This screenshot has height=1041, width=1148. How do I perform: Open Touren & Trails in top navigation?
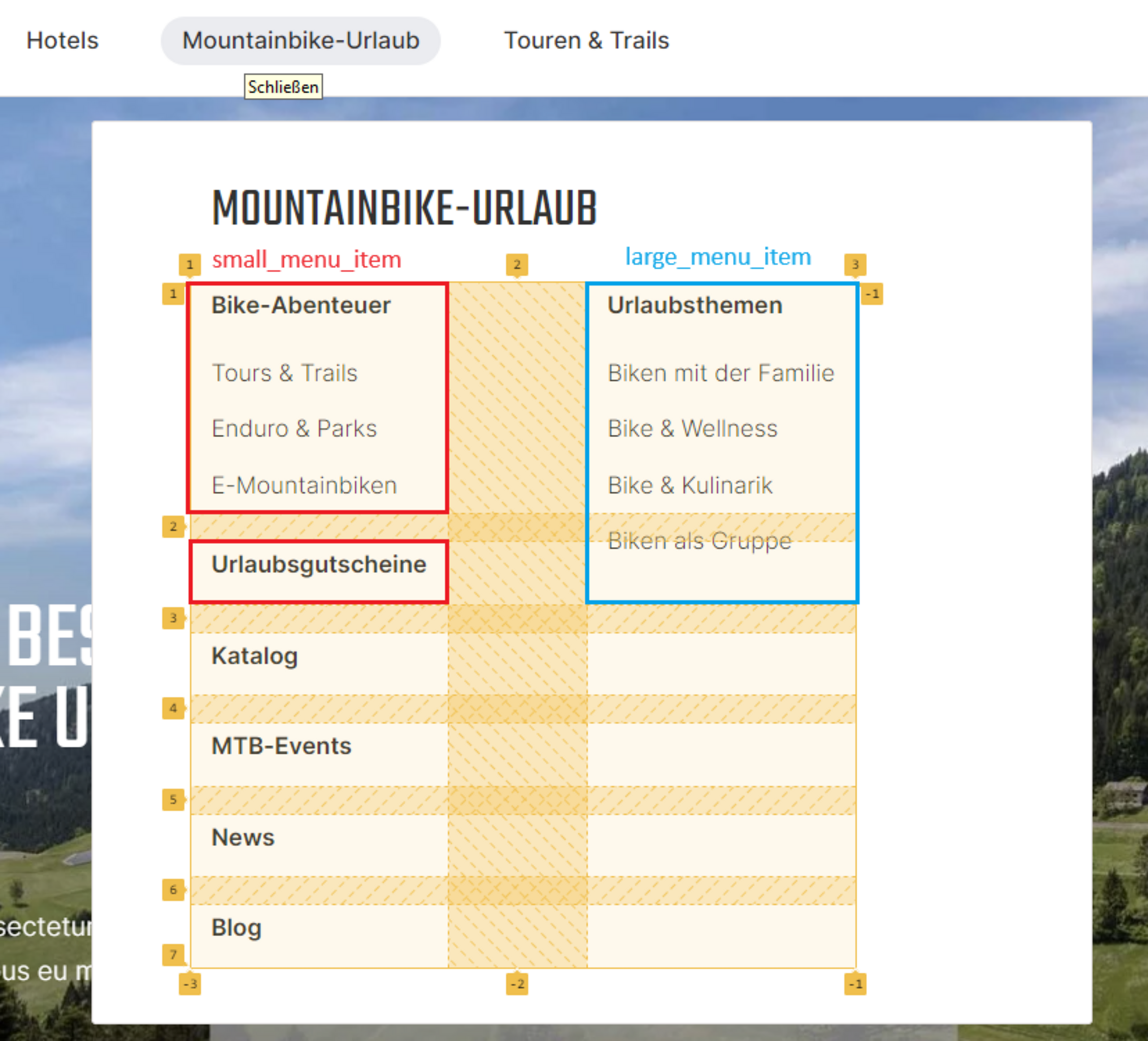[586, 41]
